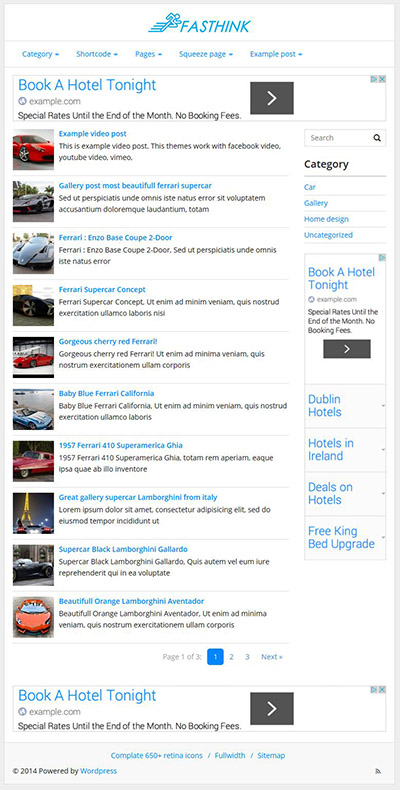Image resolution: width=400 pixels, height=790 pixels.
Task: Click 'Book A Hotel Tonight' in bottom banner
Action: [87, 695]
